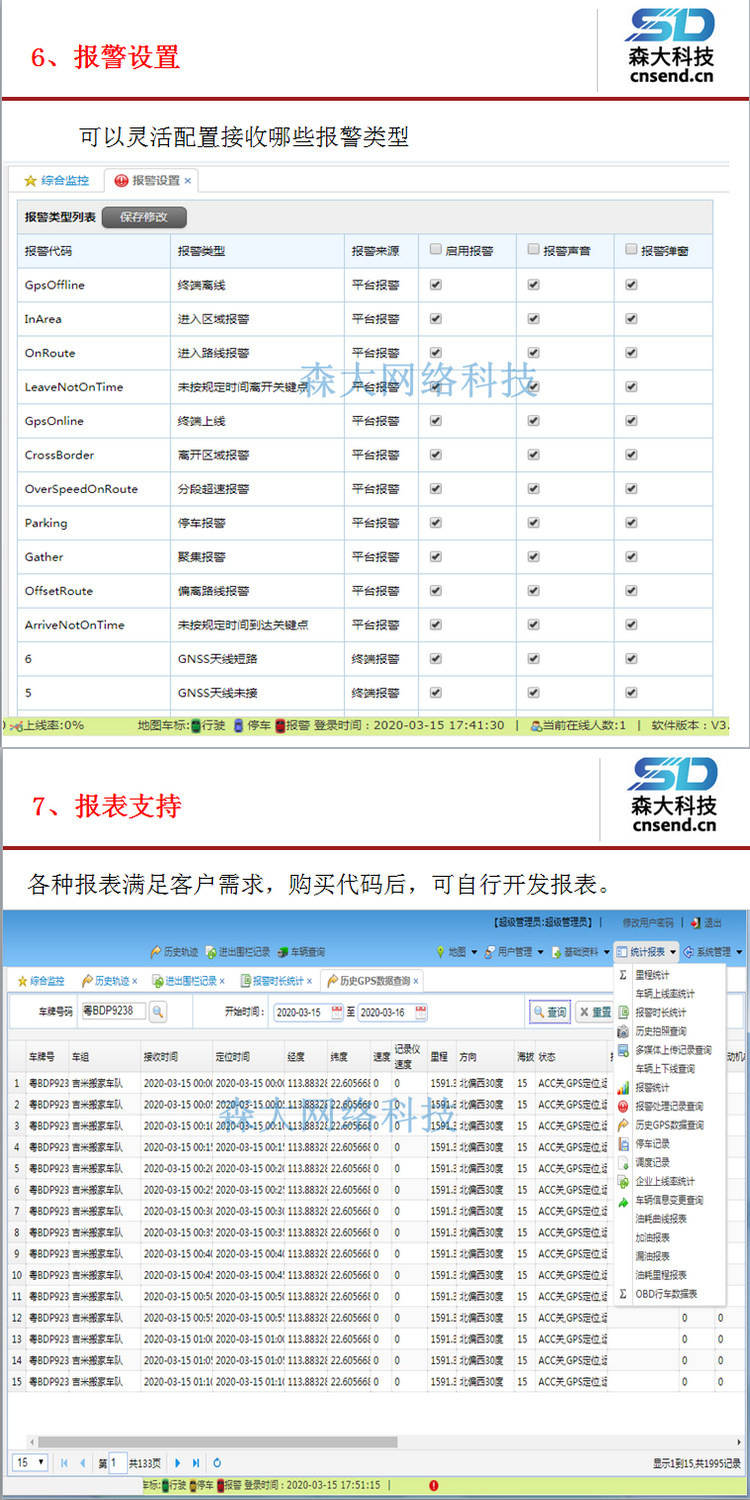Choose 车辆上下线查询 from the menu

pos(664,1069)
